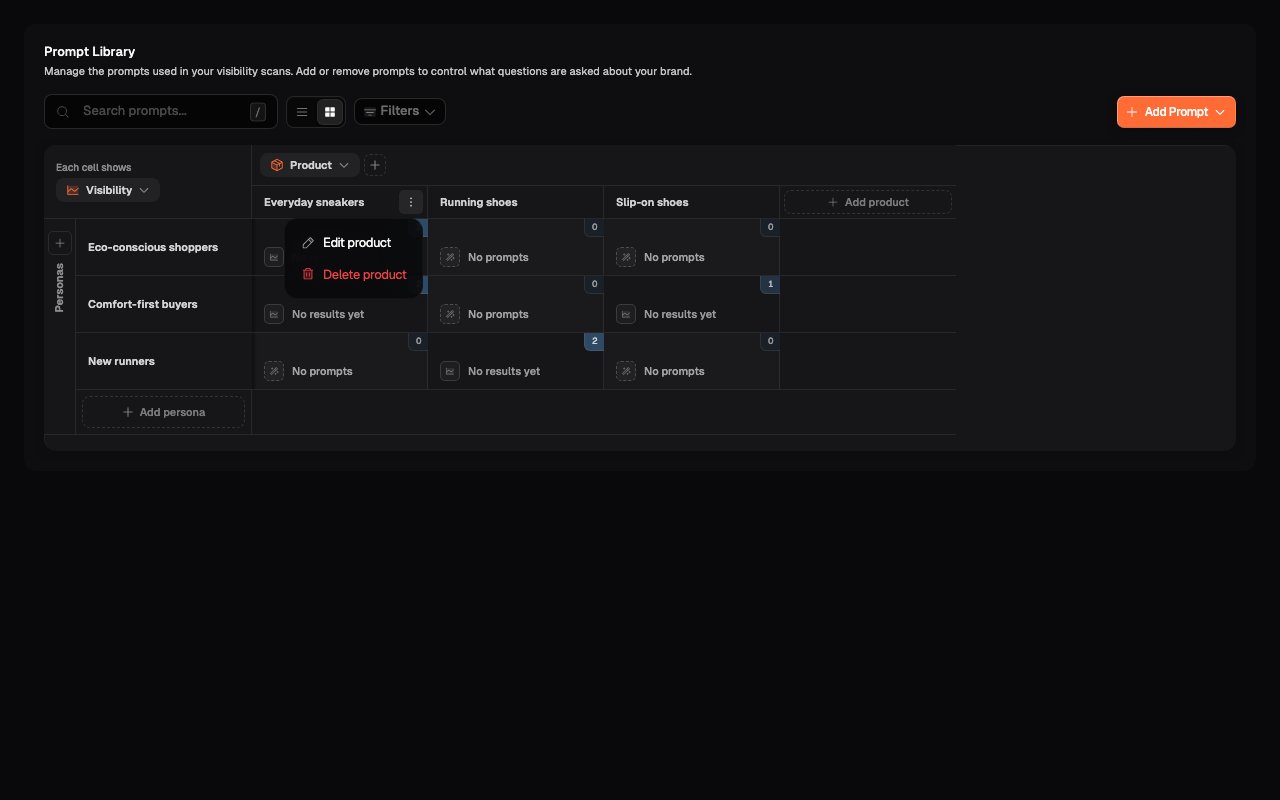Focus the Search prompts field
This screenshot has width=1280, height=800.
coord(161,111)
